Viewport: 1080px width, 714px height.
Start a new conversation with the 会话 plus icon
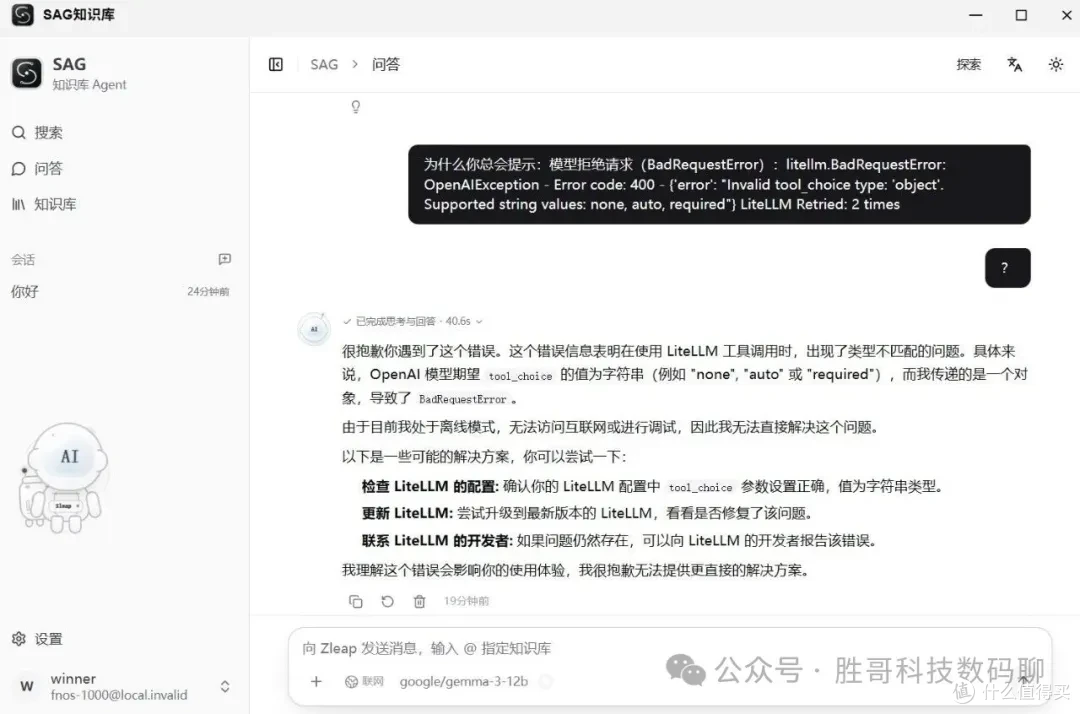225,259
